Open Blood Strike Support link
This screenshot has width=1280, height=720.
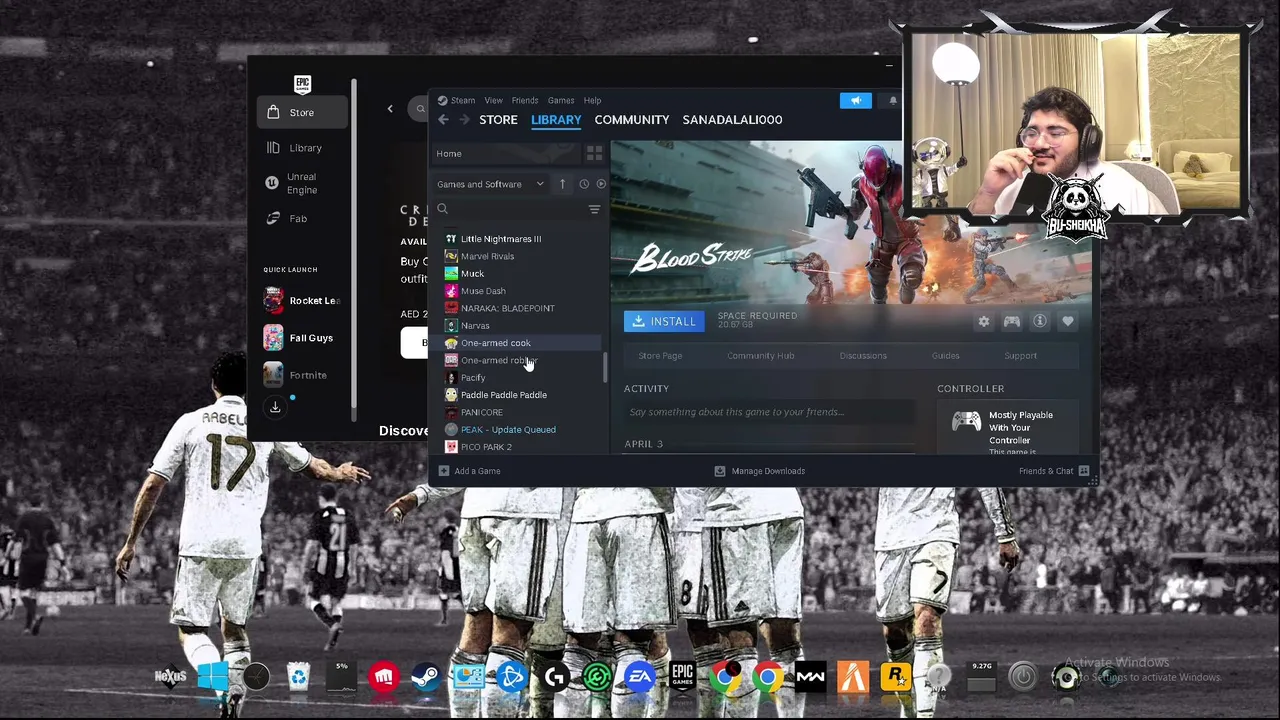[1020, 356]
